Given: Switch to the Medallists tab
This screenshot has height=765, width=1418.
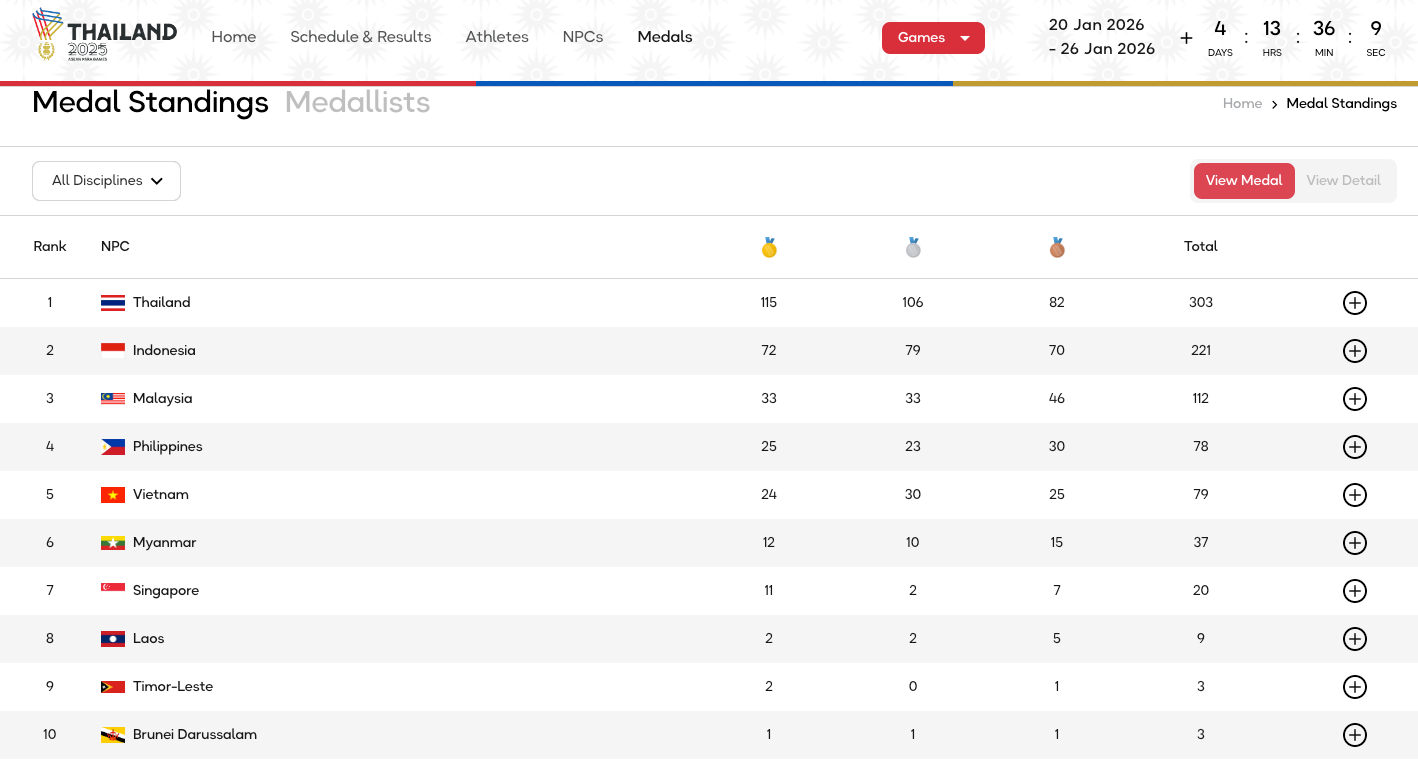Looking at the screenshot, I should pos(357,103).
